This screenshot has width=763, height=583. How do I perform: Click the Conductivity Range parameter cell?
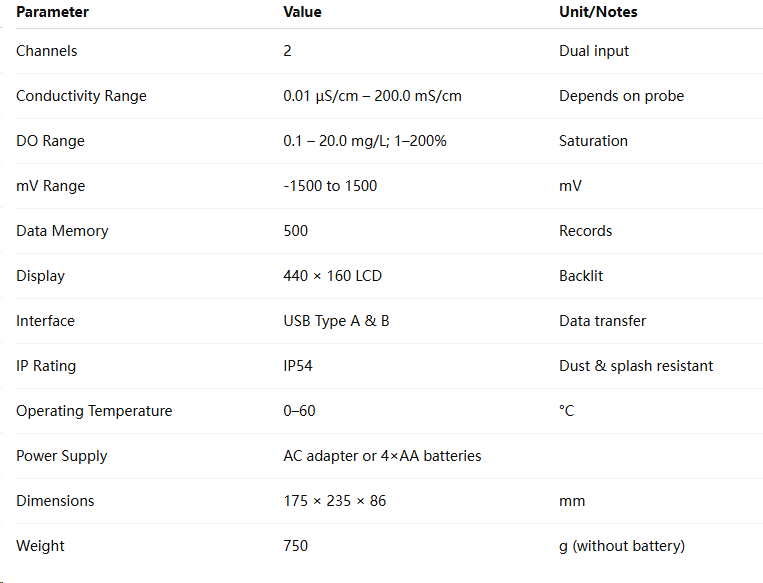81,96
